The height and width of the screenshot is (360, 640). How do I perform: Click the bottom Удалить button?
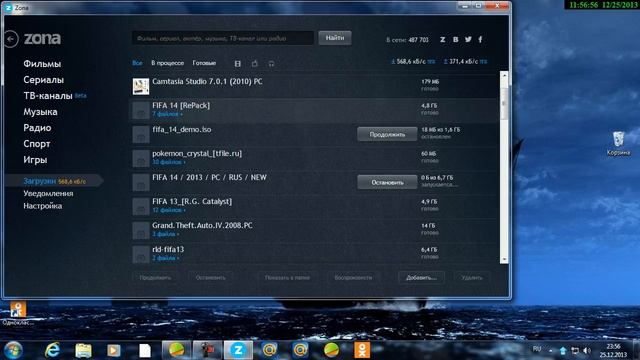(x=472, y=278)
